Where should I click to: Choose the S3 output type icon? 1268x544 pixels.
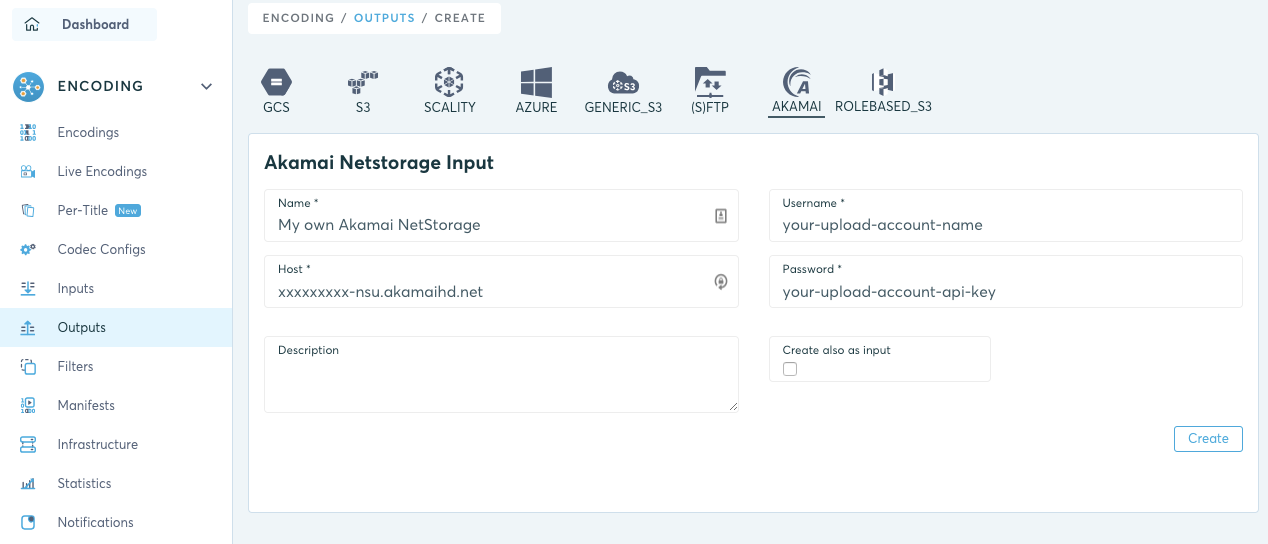[x=362, y=82]
